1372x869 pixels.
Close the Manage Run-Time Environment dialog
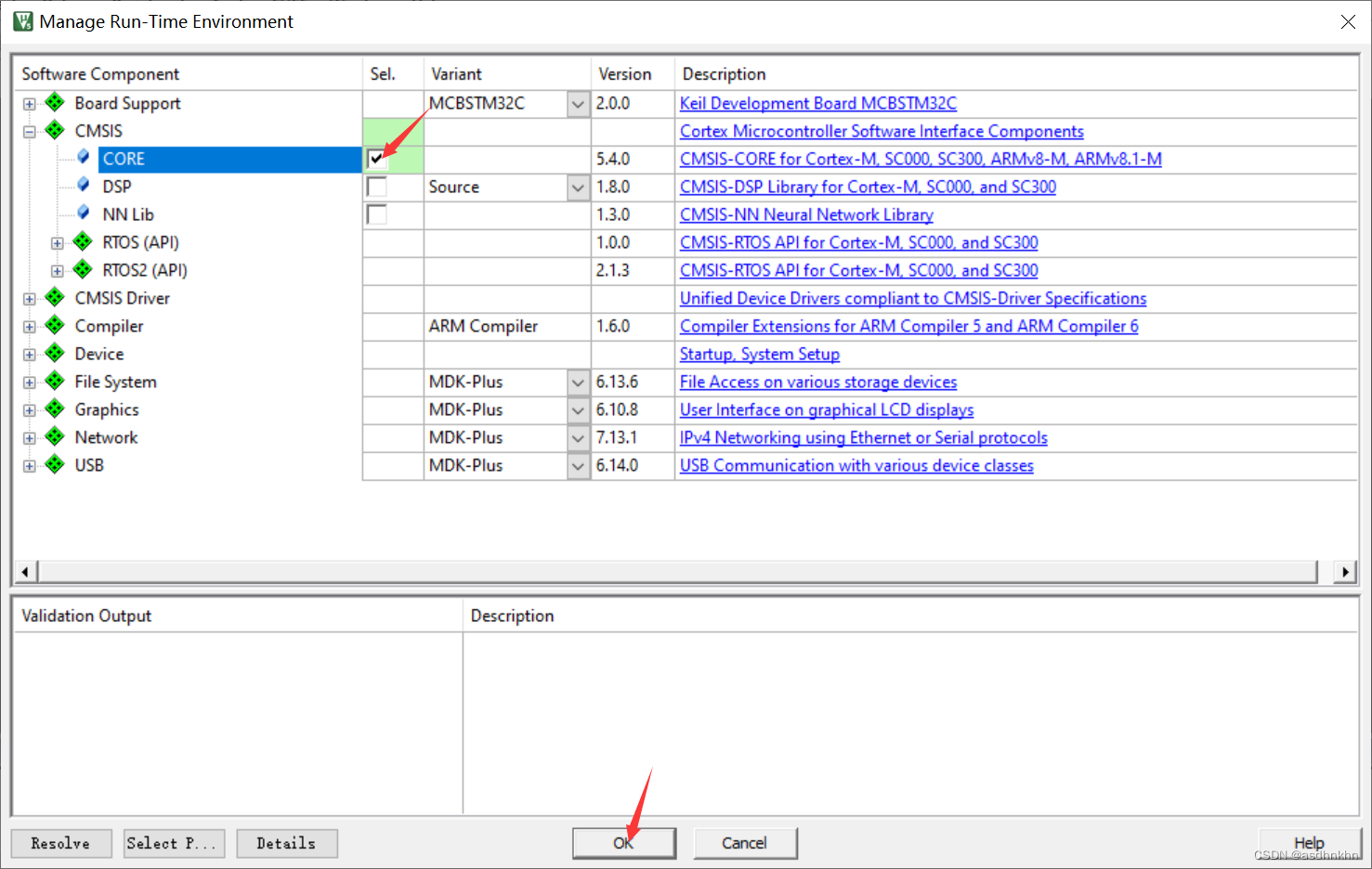point(1348,21)
